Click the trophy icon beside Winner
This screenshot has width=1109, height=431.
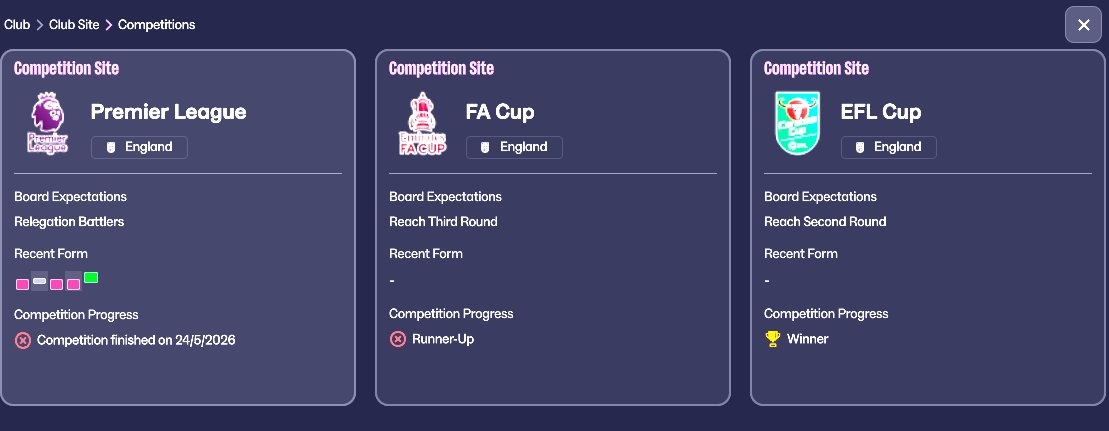[x=772, y=339]
